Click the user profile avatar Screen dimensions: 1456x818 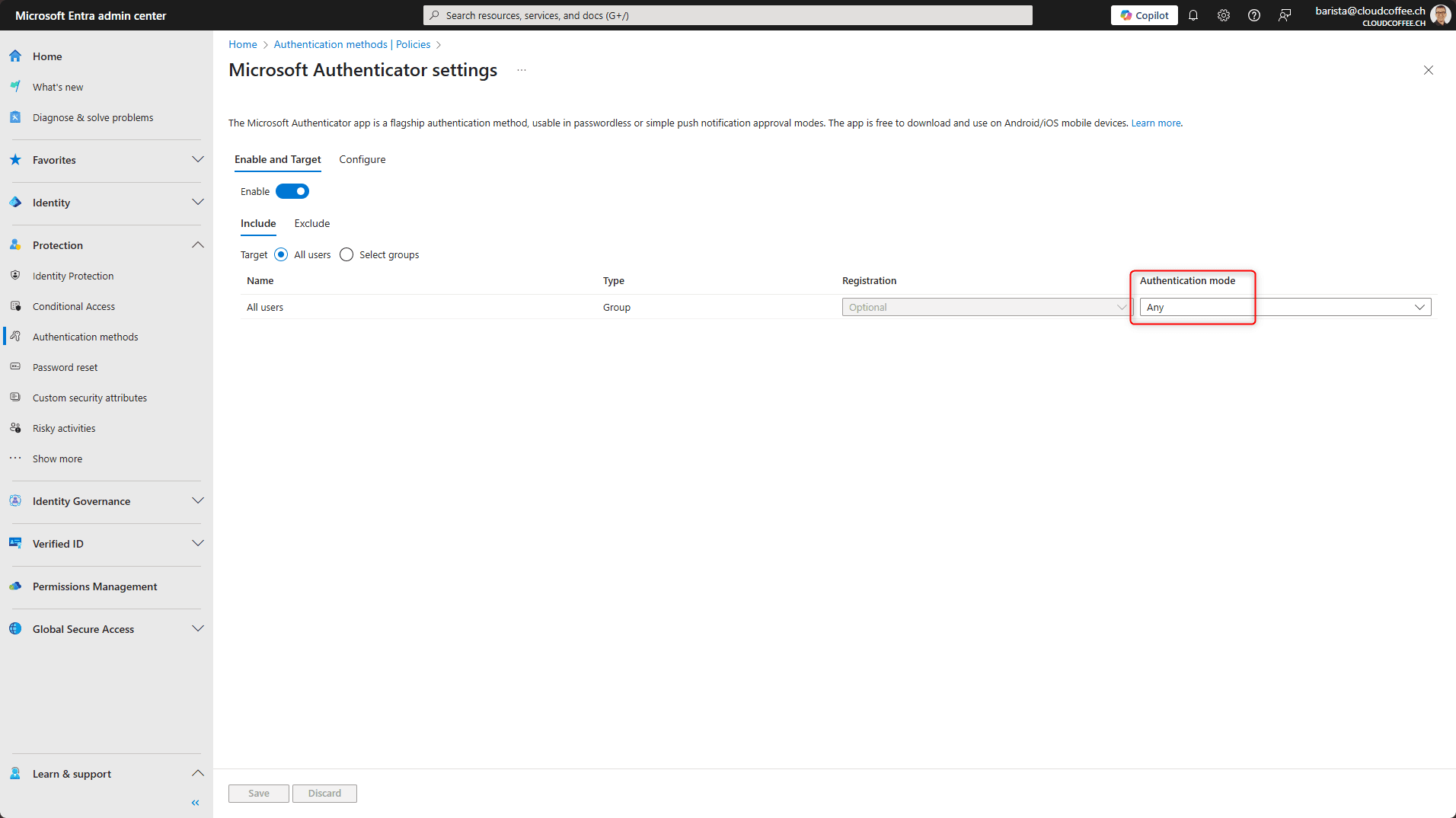point(1441,15)
